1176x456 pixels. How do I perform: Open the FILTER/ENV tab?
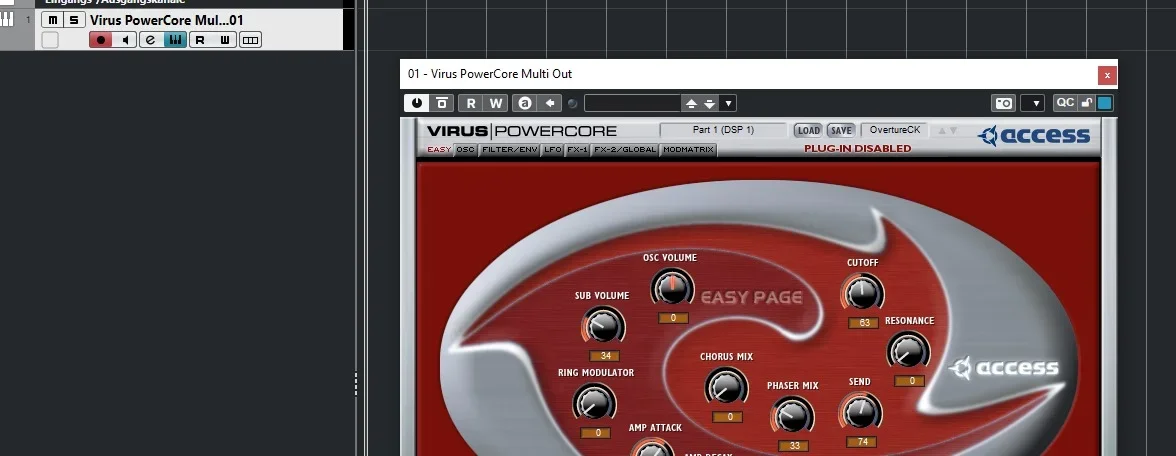510,149
